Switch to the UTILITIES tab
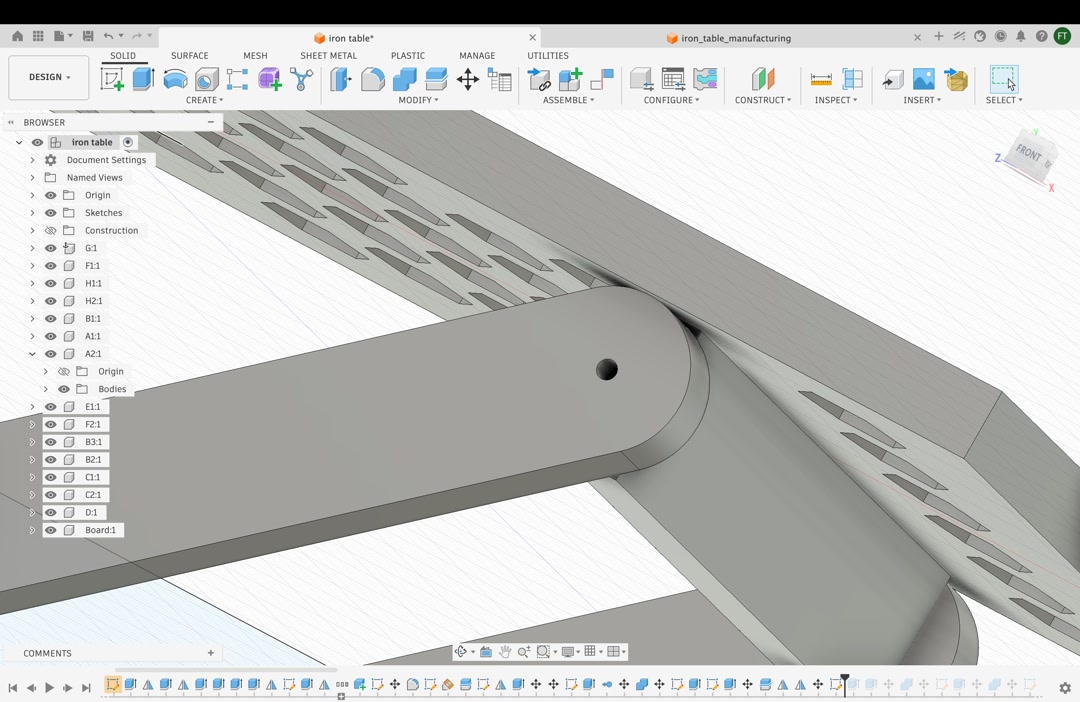 pyautogui.click(x=548, y=55)
